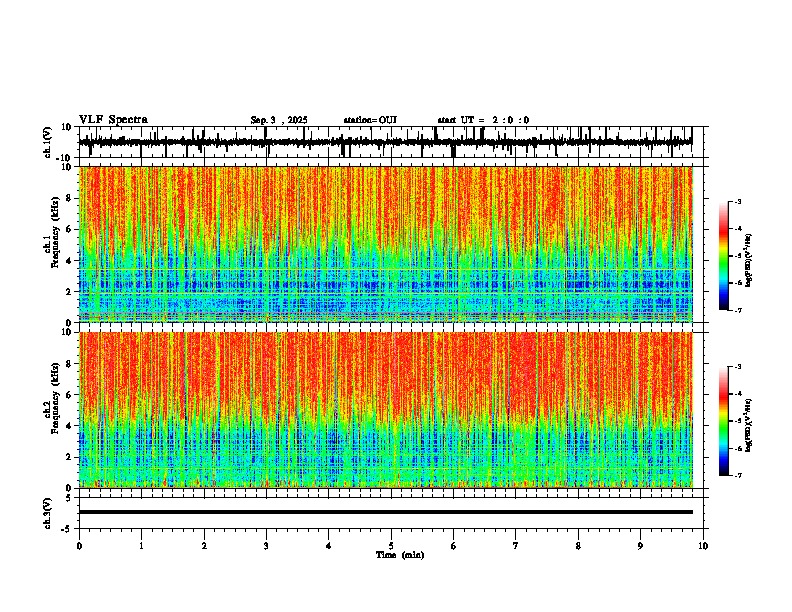Click the "Time (min)" axis label
This screenshot has width=792, height=612.
(x=400, y=555)
